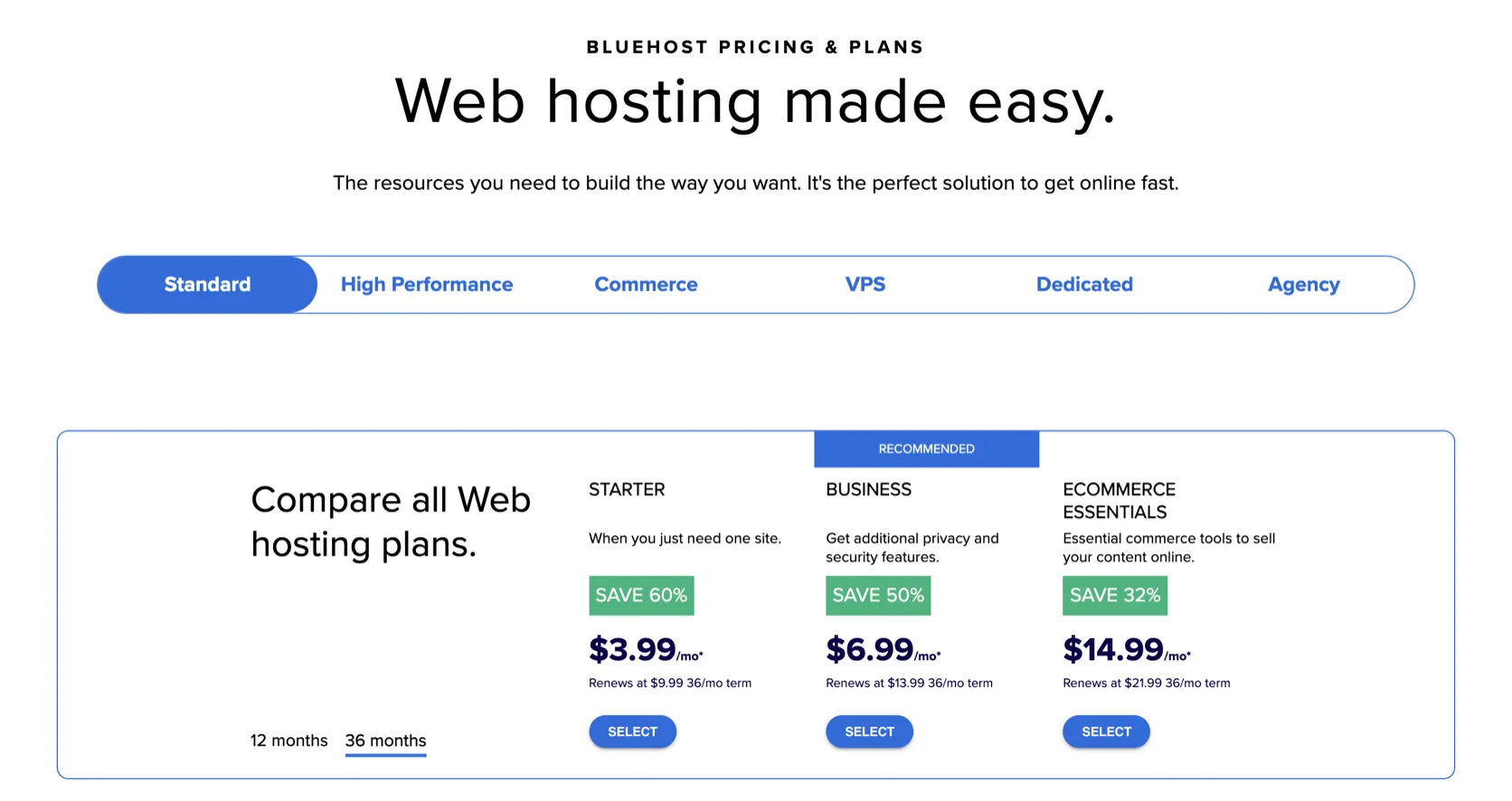1512x801 pixels.
Task: Click 'When you just need one site.'
Action: [685, 539]
